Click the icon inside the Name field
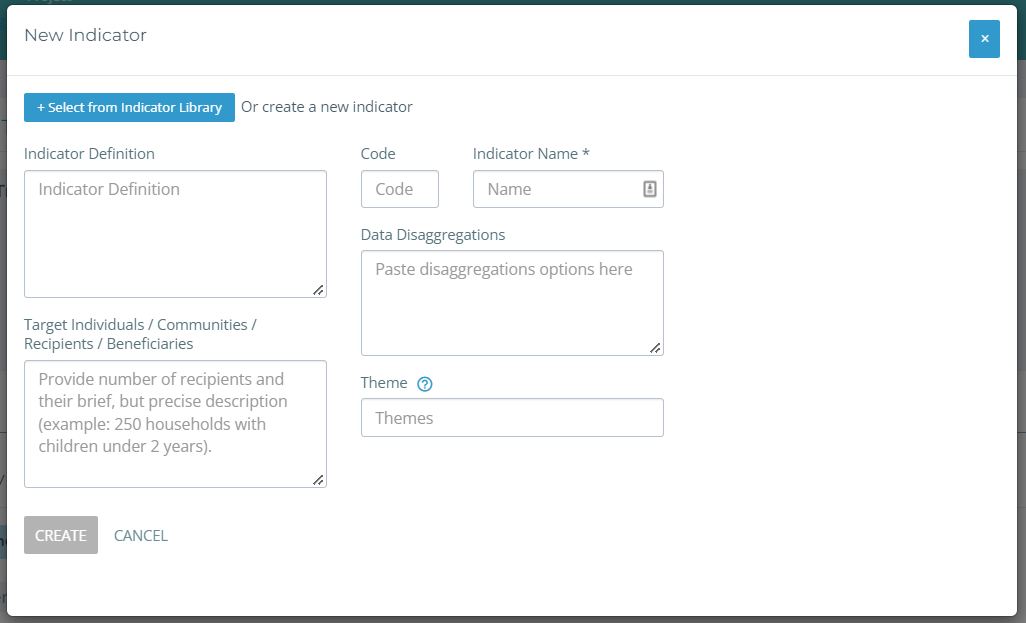The width and height of the screenshot is (1026, 623). pos(651,188)
